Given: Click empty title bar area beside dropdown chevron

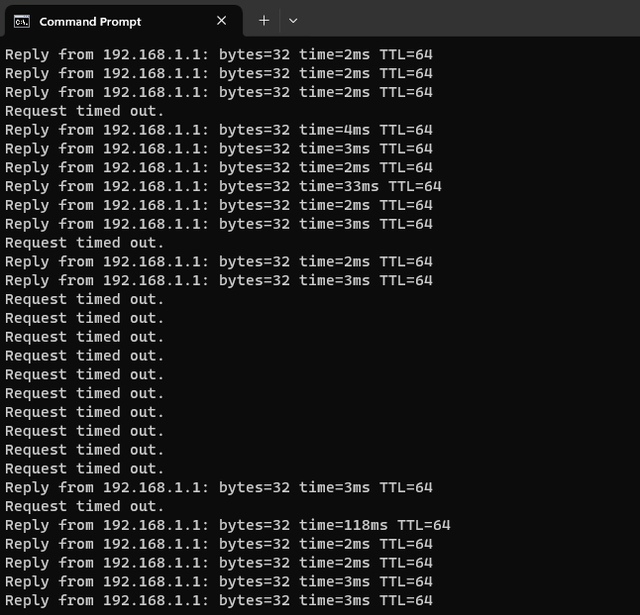Looking at the screenshot, I should (469, 18).
